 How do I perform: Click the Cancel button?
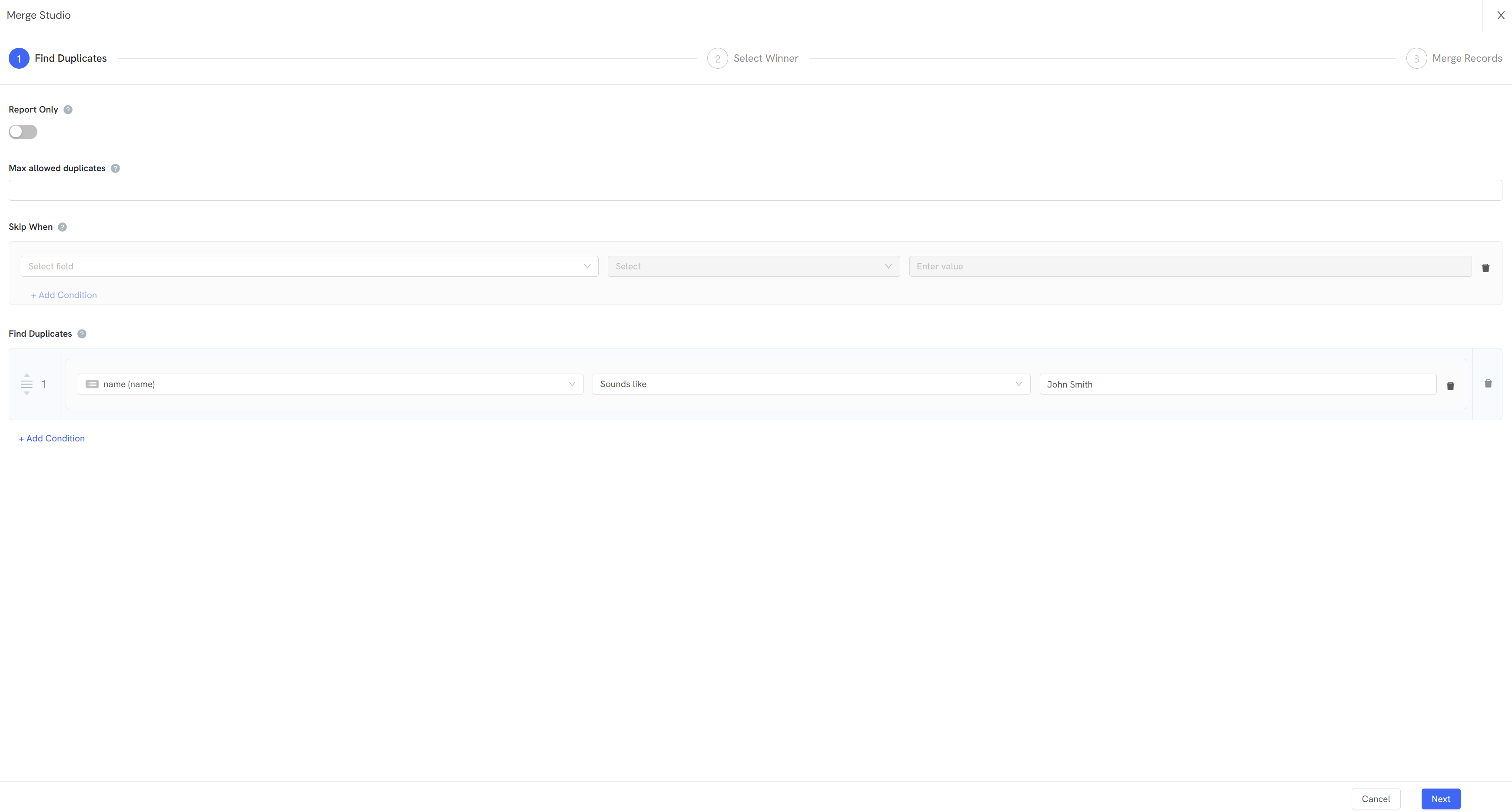1376,799
